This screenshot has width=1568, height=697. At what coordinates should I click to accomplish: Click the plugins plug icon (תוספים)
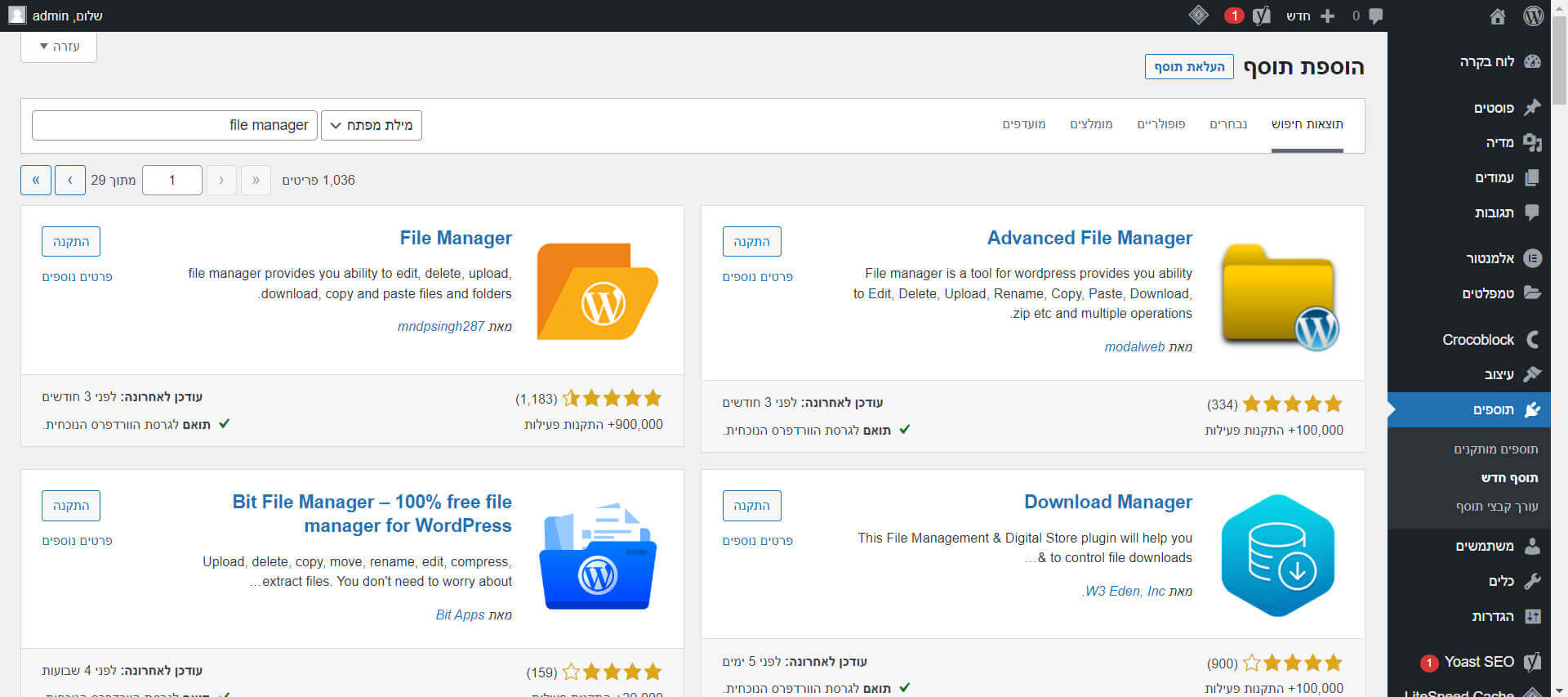[1533, 409]
